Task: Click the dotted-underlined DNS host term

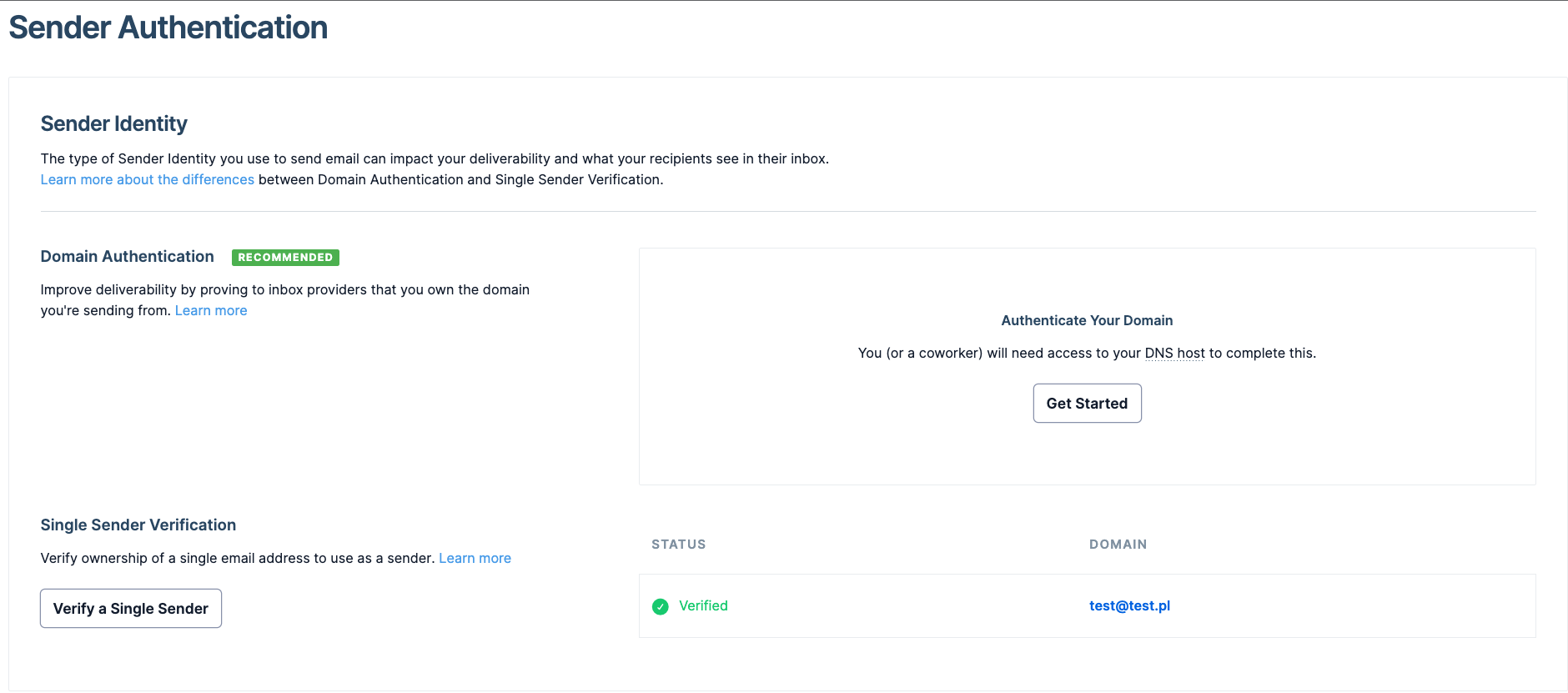Action: coord(1174,353)
